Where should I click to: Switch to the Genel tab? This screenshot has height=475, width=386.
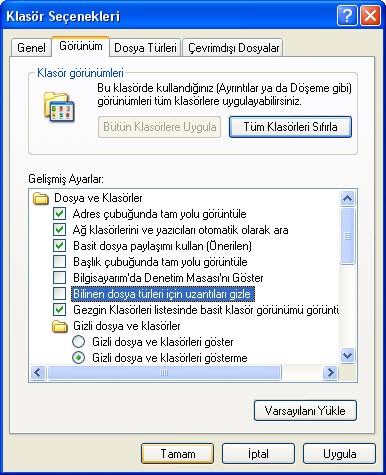31,48
